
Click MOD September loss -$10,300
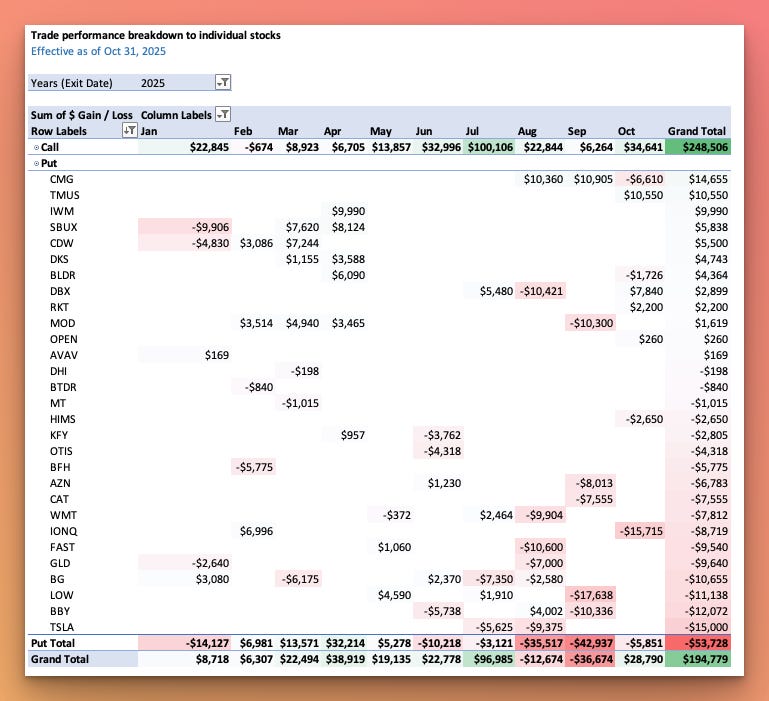click(x=591, y=323)
